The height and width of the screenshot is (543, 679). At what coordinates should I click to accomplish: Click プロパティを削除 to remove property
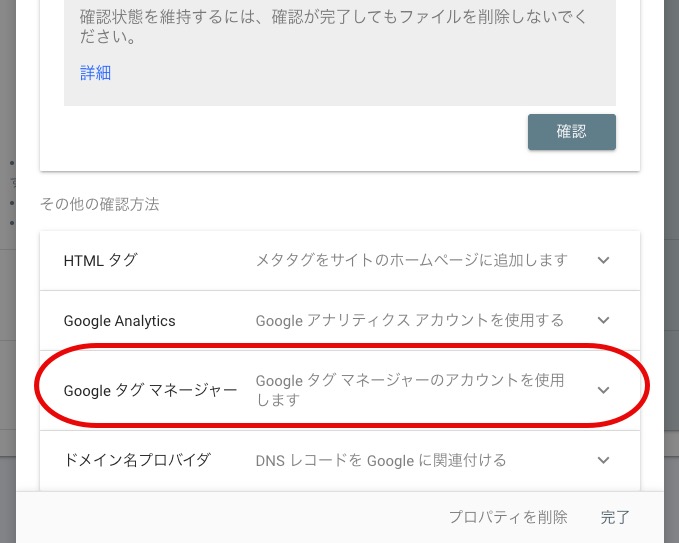pyautogui.click(x=508, y=517)
